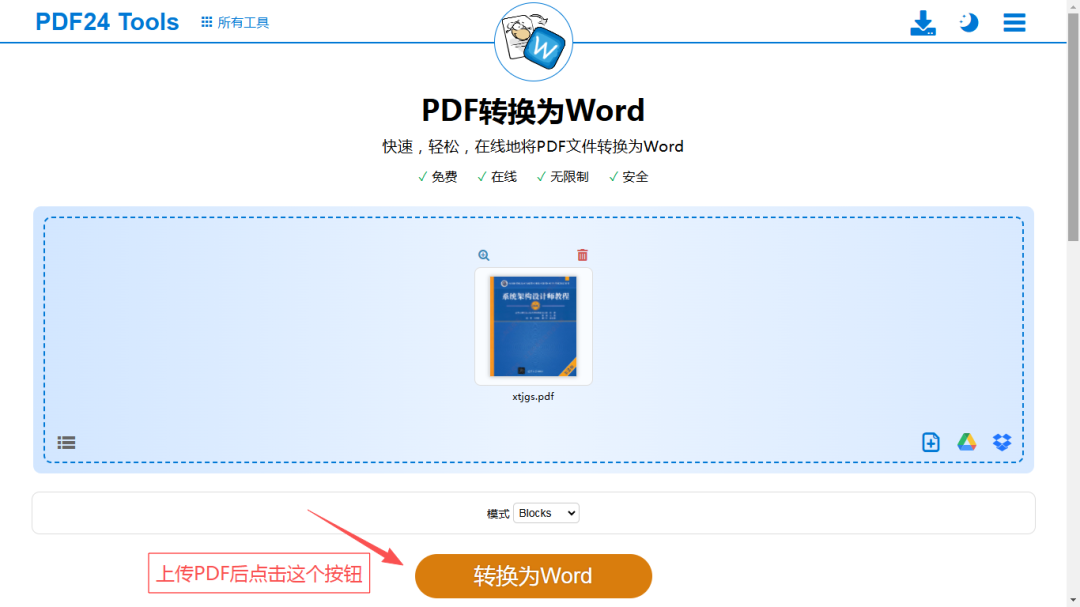Viewport: 1080px width, 607px height.
Task: Click the PDF转换为Word page heading
Action: pyautogui.click(x=533, y=110)
